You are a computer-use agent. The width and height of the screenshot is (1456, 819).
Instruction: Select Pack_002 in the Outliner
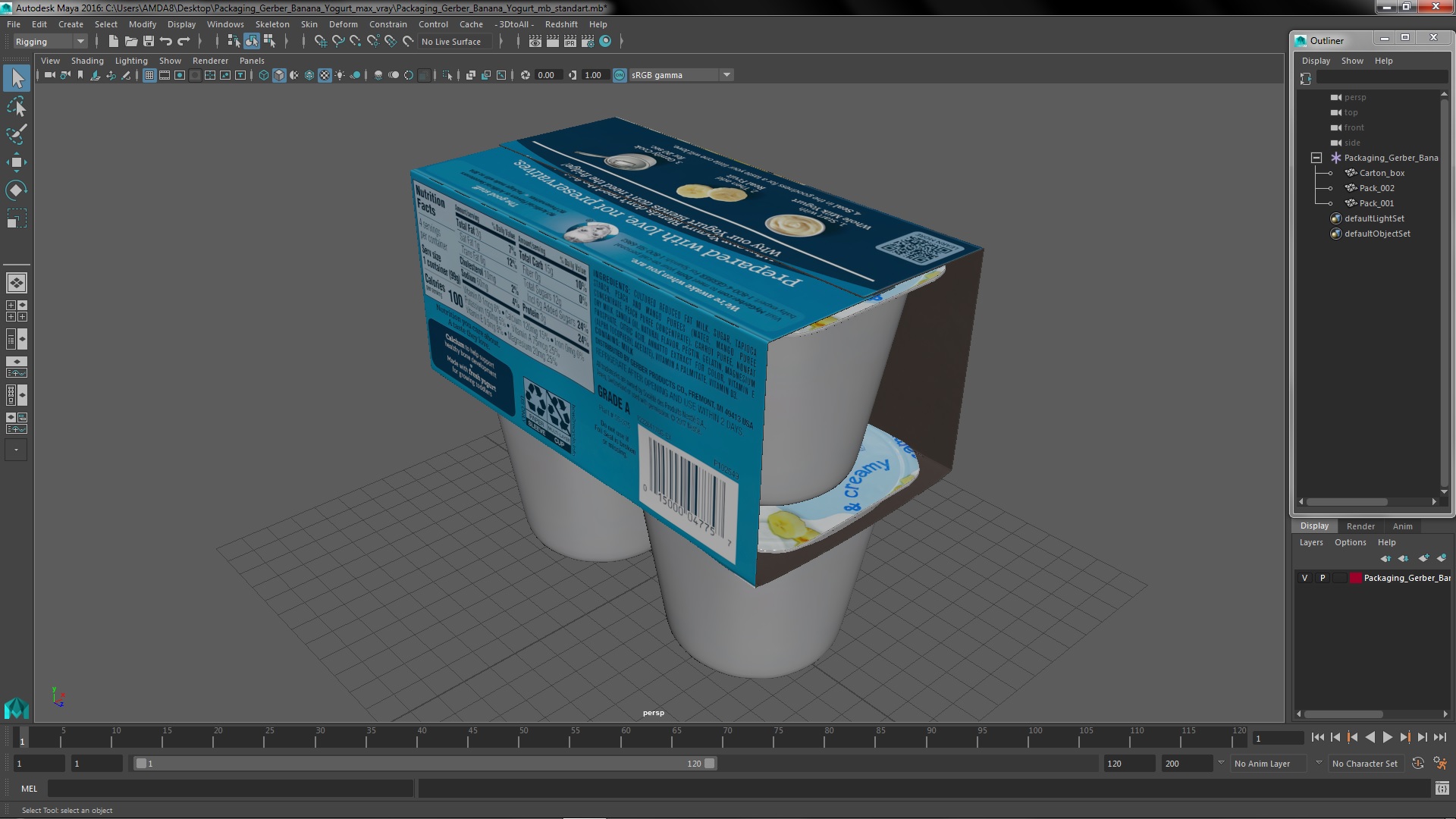pyautogui.click(x=1376, y=188)
